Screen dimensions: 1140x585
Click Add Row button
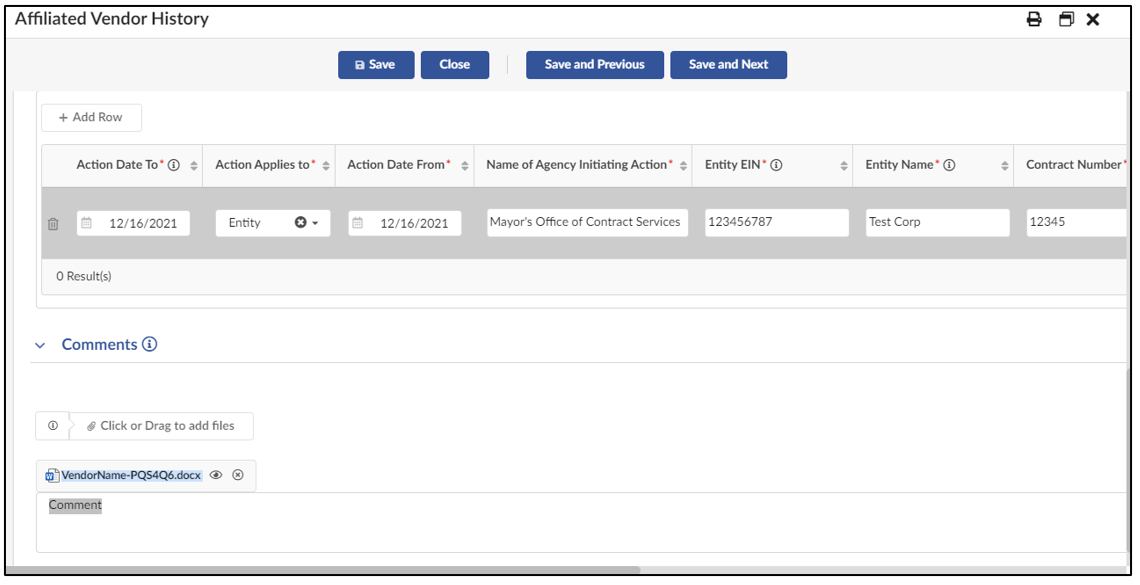[91, 118]
